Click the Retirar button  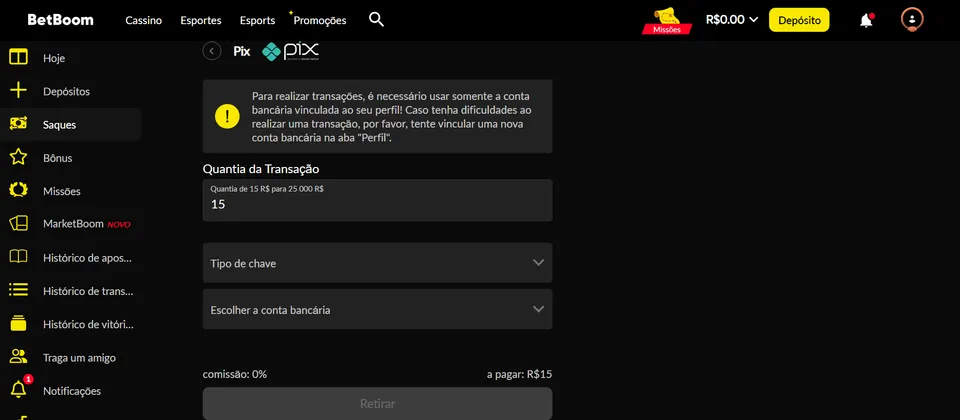pos(377,404)
